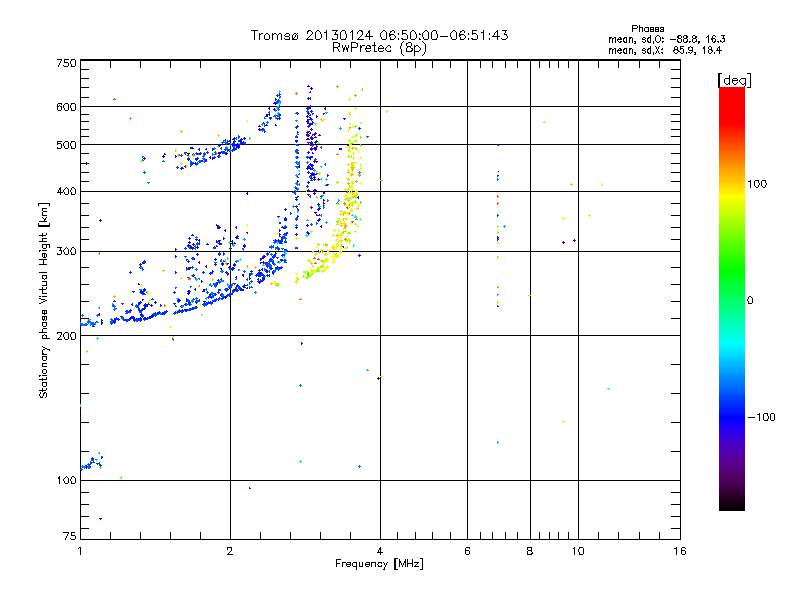
Task: Click x-axis tick label "1"
Action: tap(80, 551)
